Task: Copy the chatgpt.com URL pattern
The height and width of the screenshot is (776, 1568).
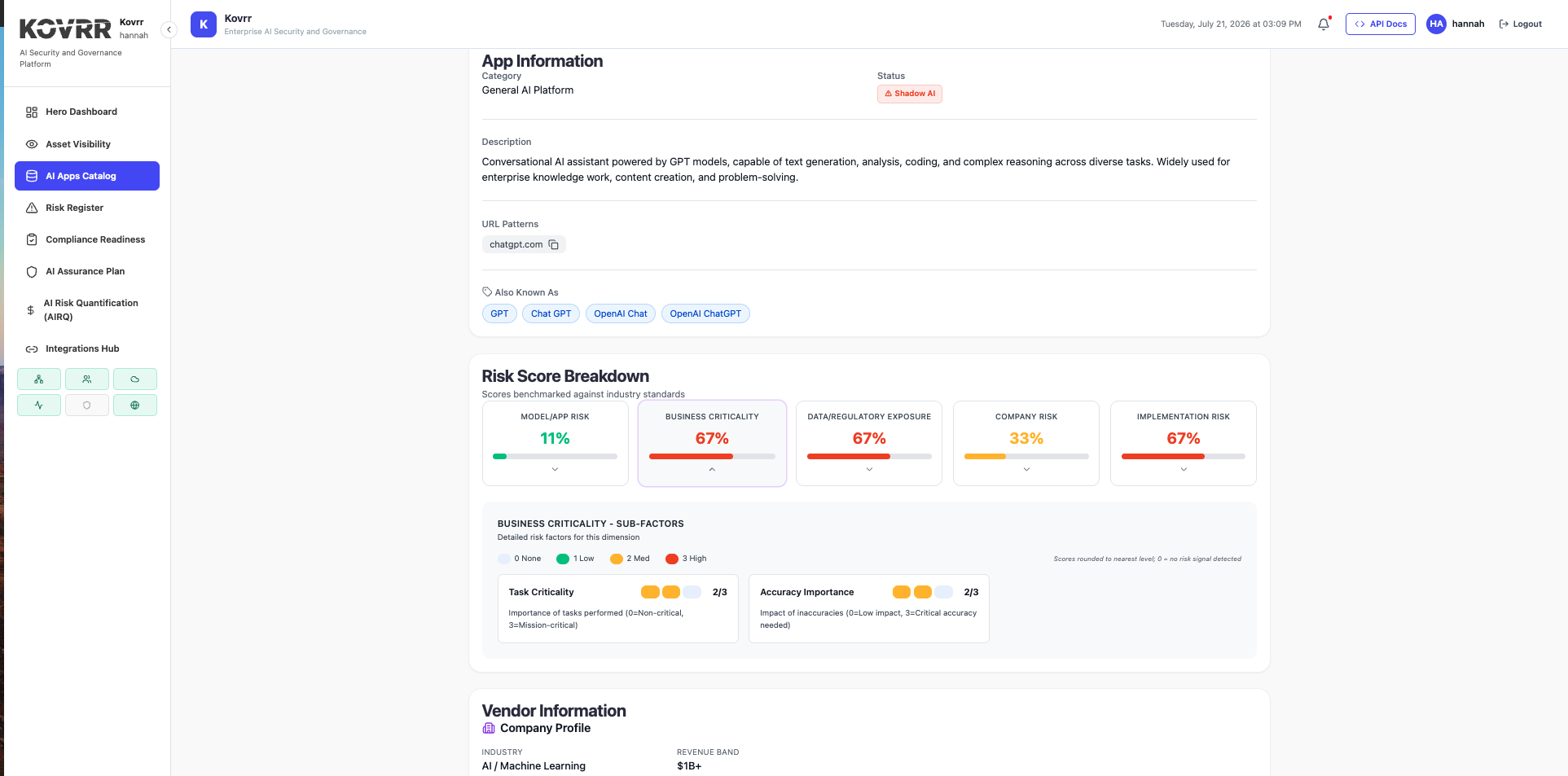Action: [x=554, y=244]
